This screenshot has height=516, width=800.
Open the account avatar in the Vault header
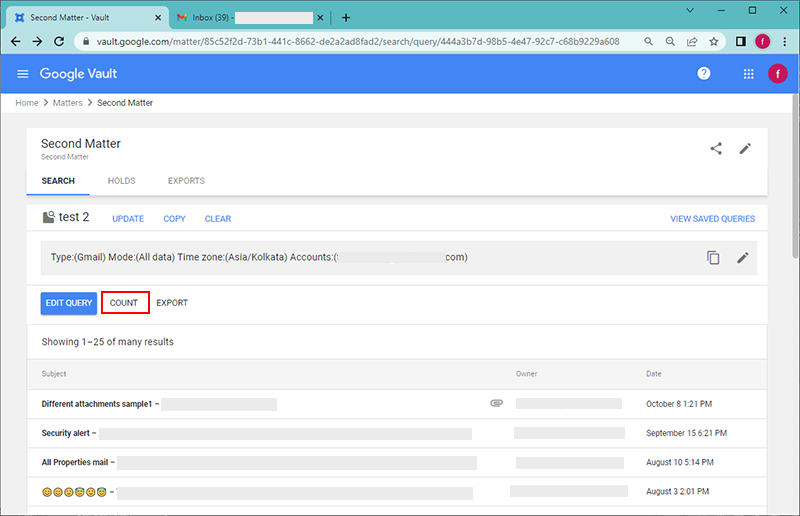(x=778, y=74)
